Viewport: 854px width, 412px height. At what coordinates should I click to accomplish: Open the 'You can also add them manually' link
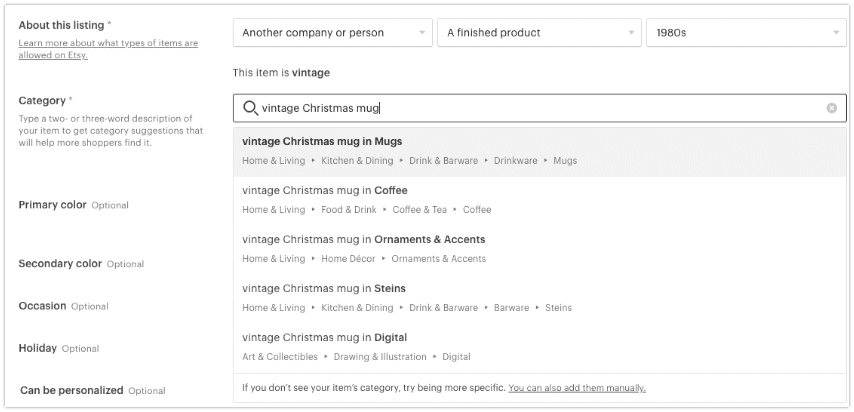(577, 388)
